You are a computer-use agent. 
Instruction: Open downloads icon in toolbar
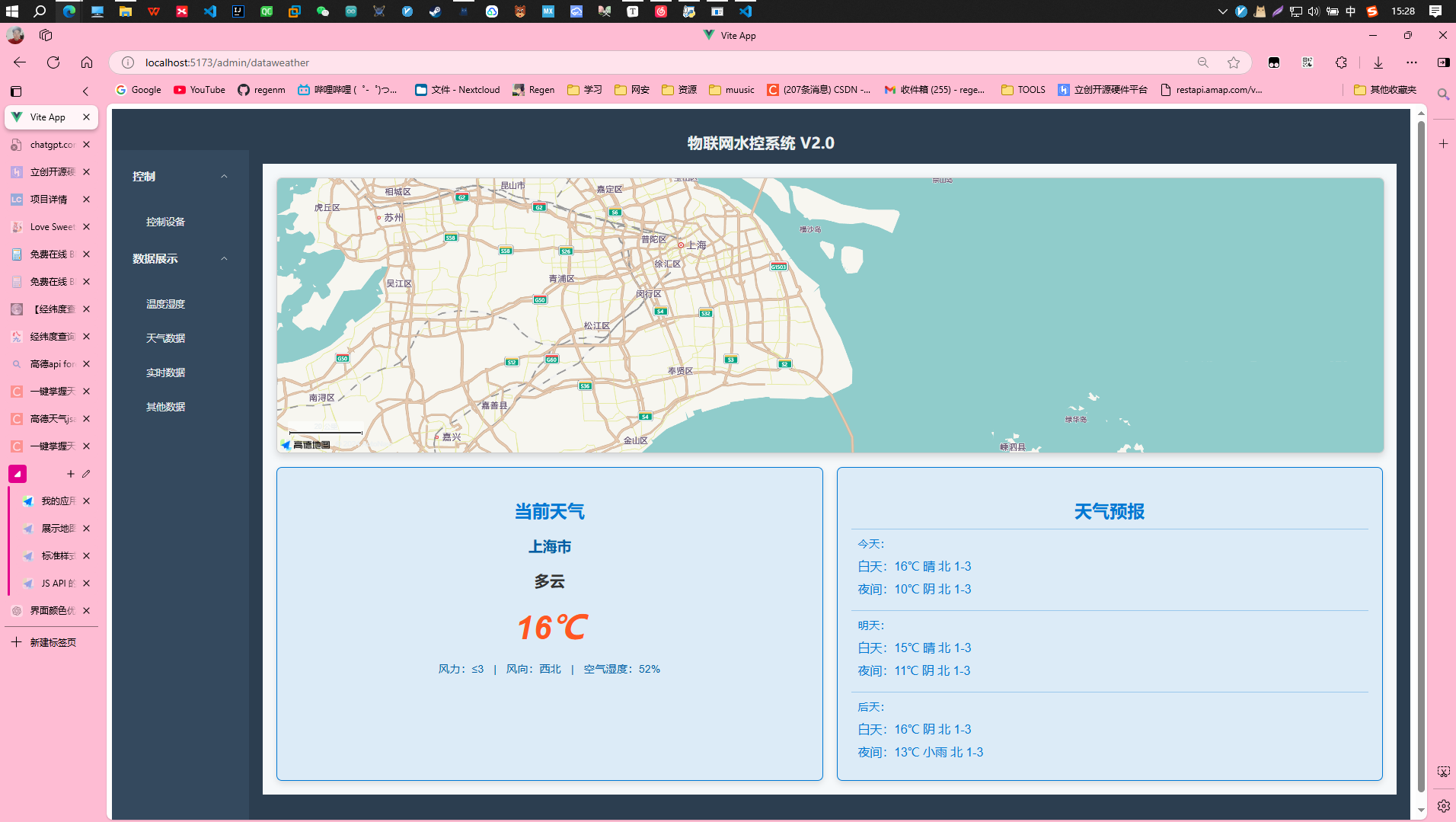coord(1378,62)
